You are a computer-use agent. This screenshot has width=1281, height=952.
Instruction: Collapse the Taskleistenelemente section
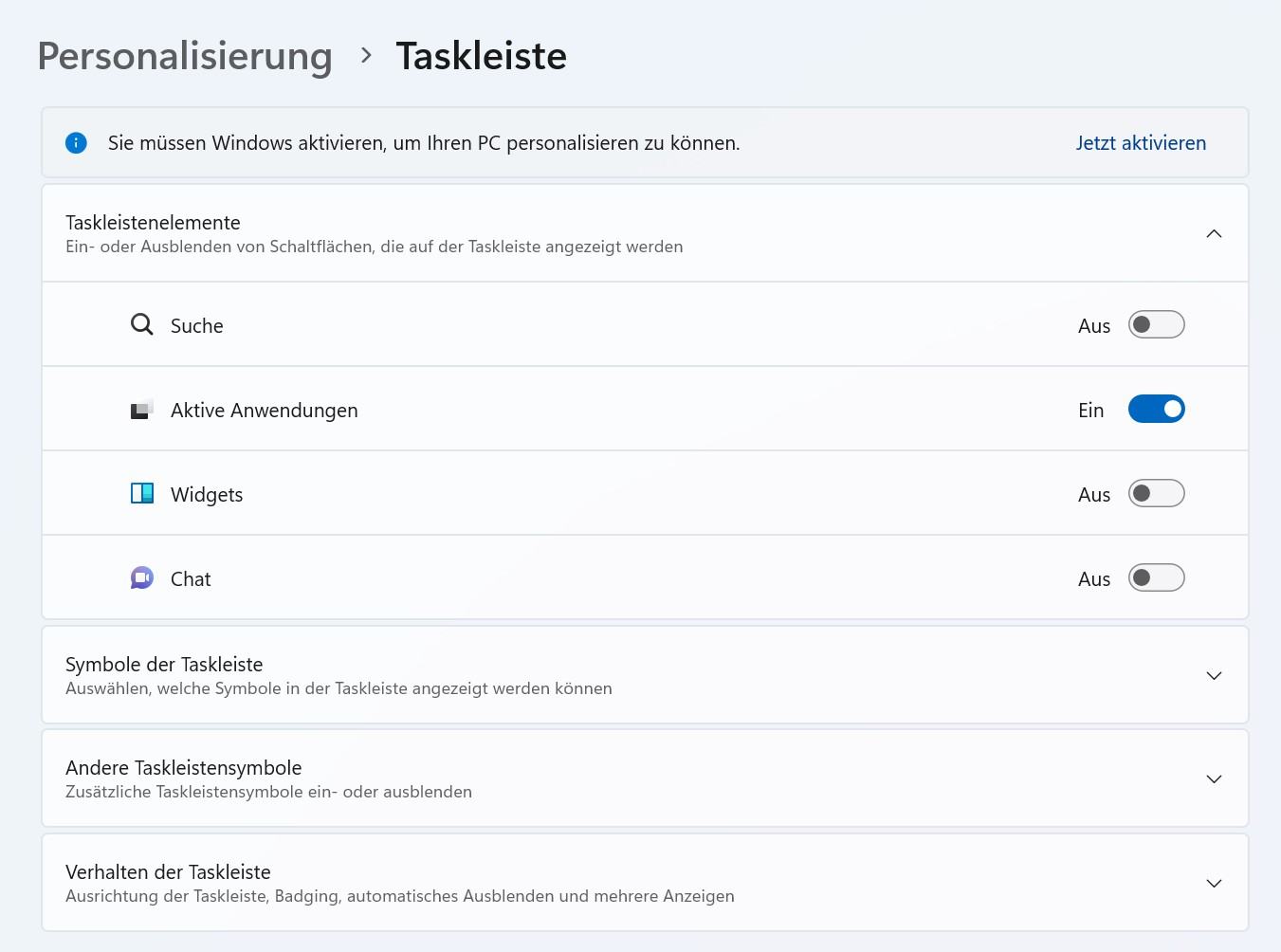coord(1214,234)
